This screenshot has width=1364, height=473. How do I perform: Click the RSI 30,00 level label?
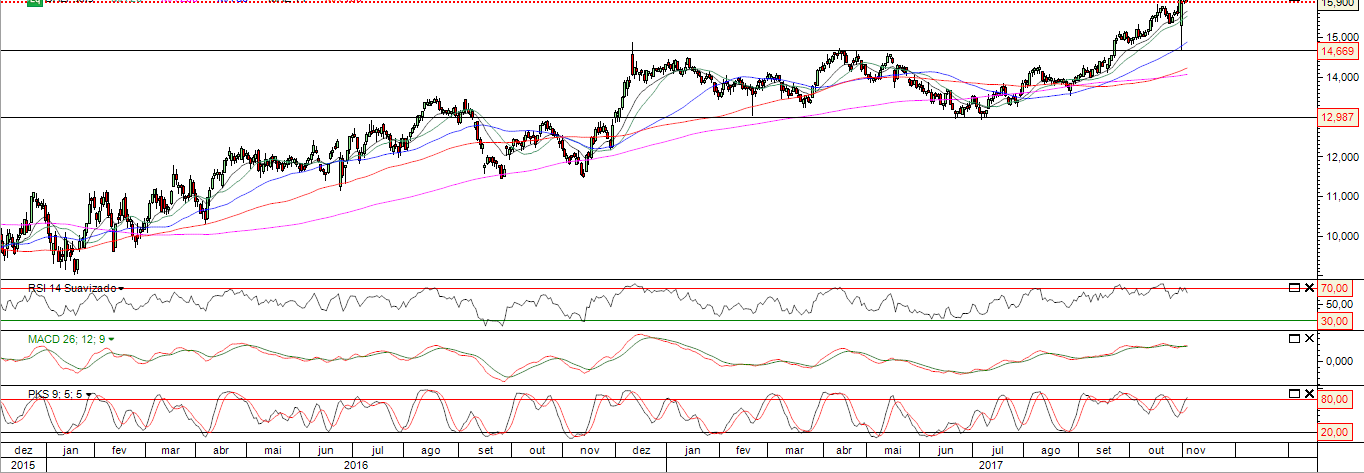(1337, 322)
